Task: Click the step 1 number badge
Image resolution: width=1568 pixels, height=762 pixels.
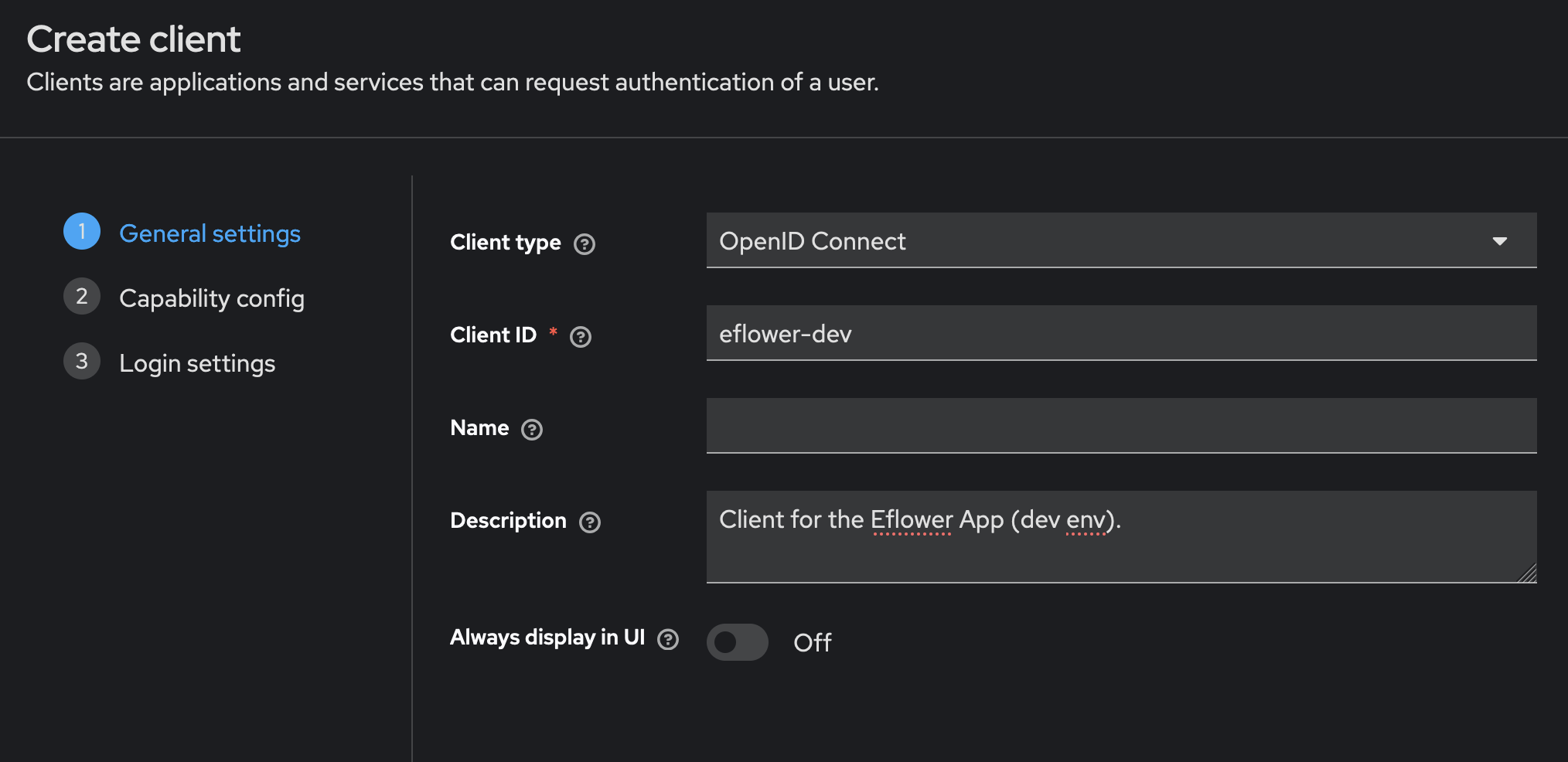Action: [82, 231]
